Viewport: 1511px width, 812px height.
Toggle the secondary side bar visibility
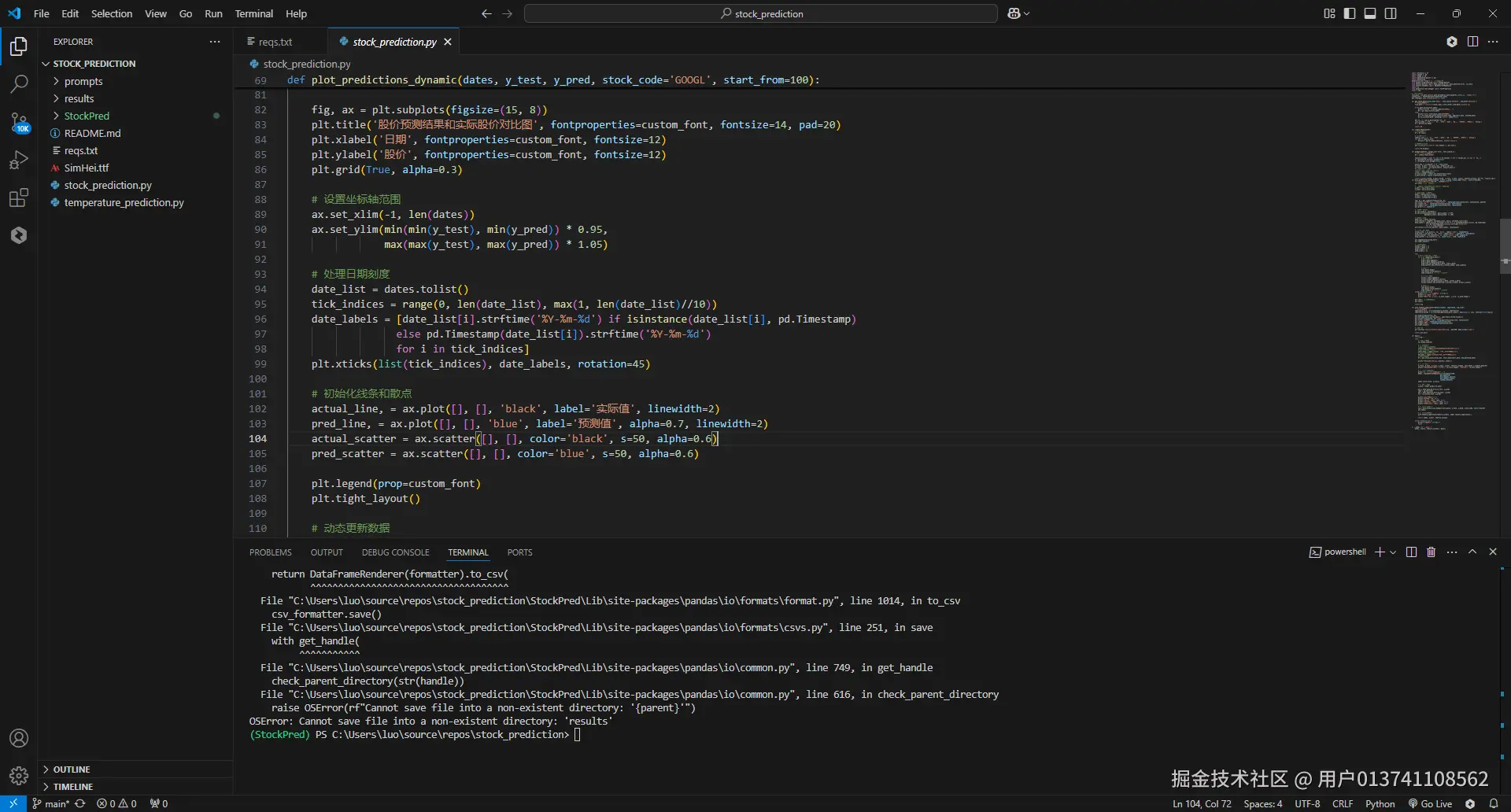coord(1391,13)
